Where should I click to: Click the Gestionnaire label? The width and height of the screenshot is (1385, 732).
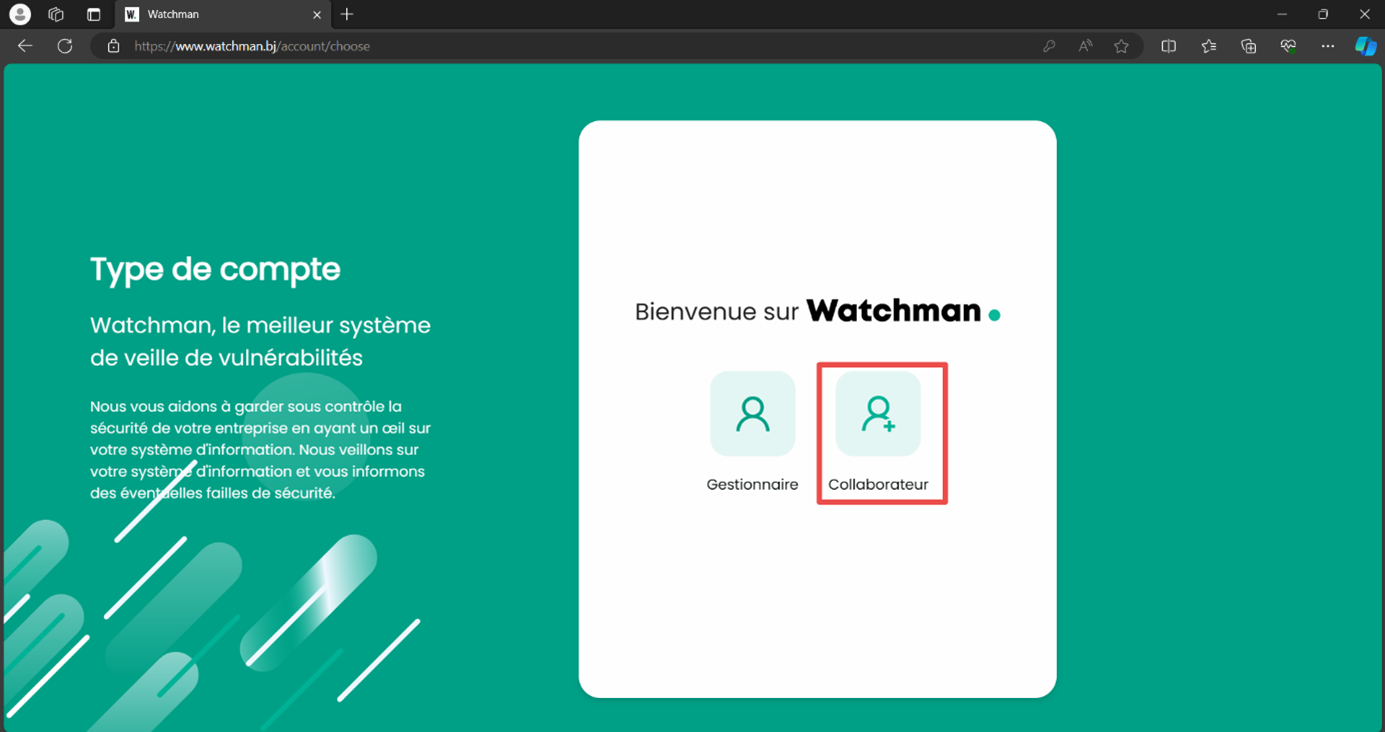(752, 484)
